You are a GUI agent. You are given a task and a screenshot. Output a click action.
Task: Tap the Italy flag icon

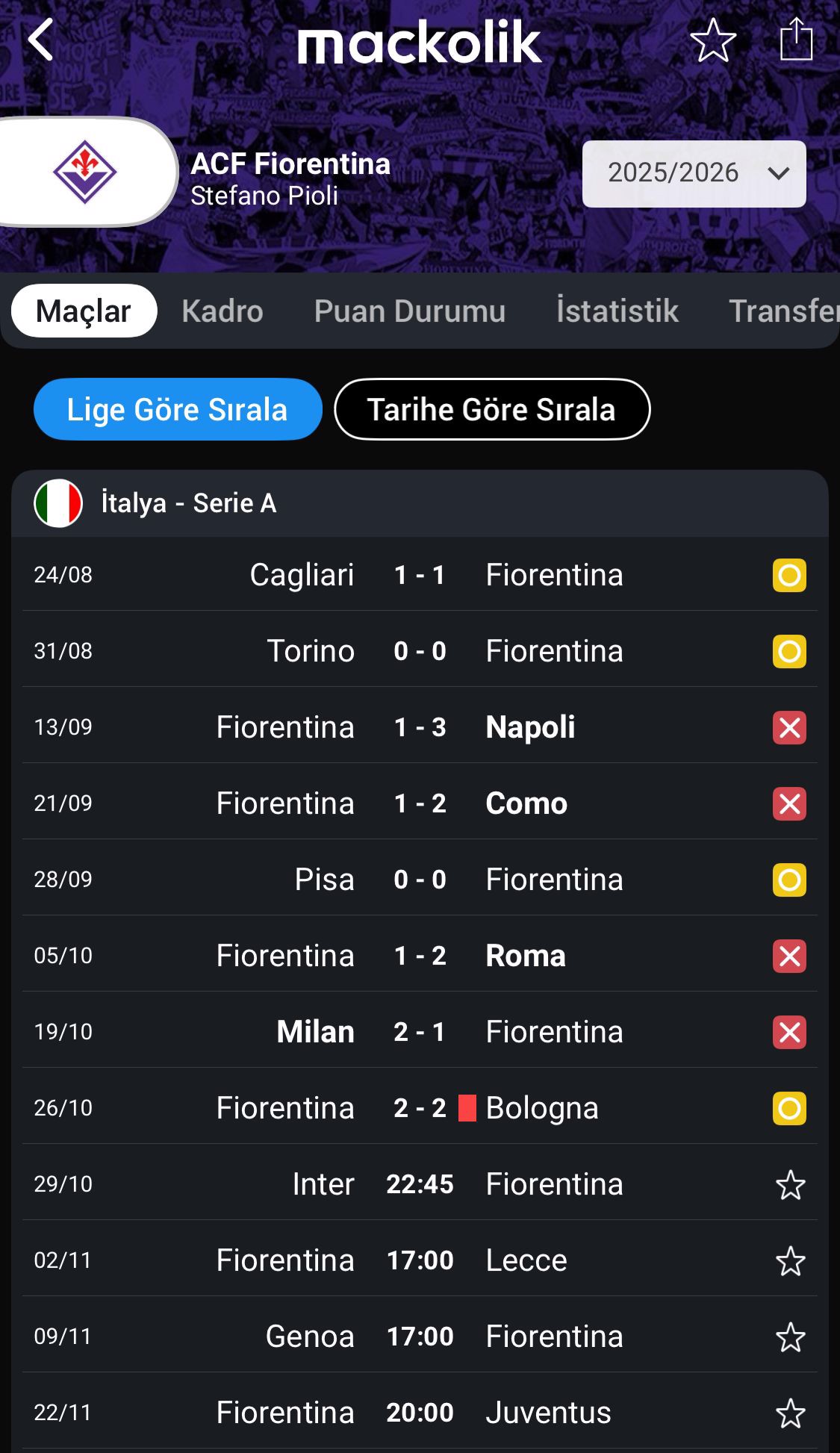[58, 503]
